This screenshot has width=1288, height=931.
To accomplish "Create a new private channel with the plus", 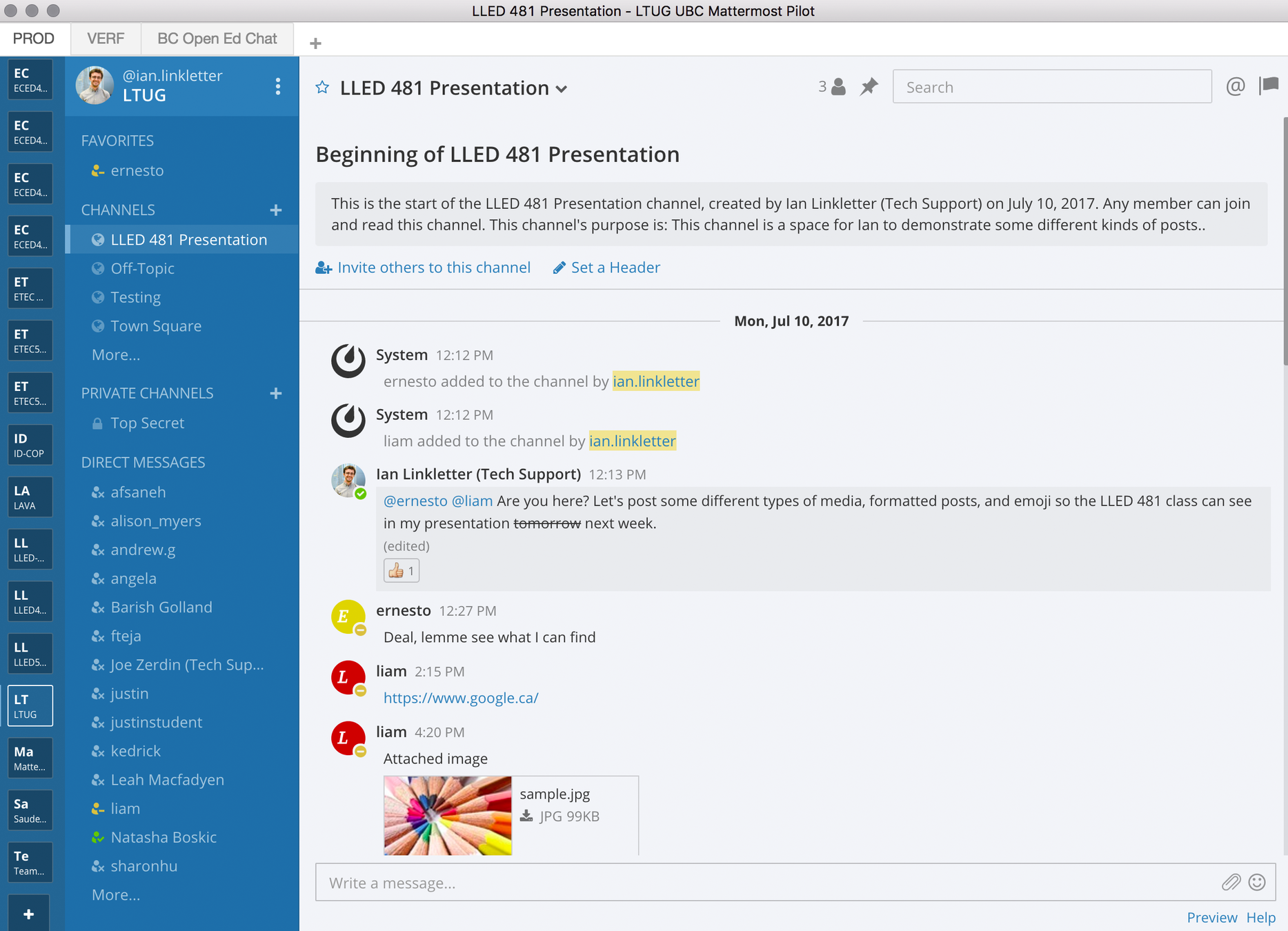I will [276, 393].
